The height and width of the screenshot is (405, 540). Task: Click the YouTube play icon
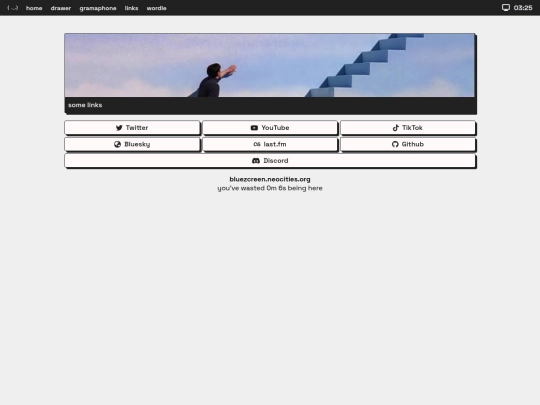point(254,128)
